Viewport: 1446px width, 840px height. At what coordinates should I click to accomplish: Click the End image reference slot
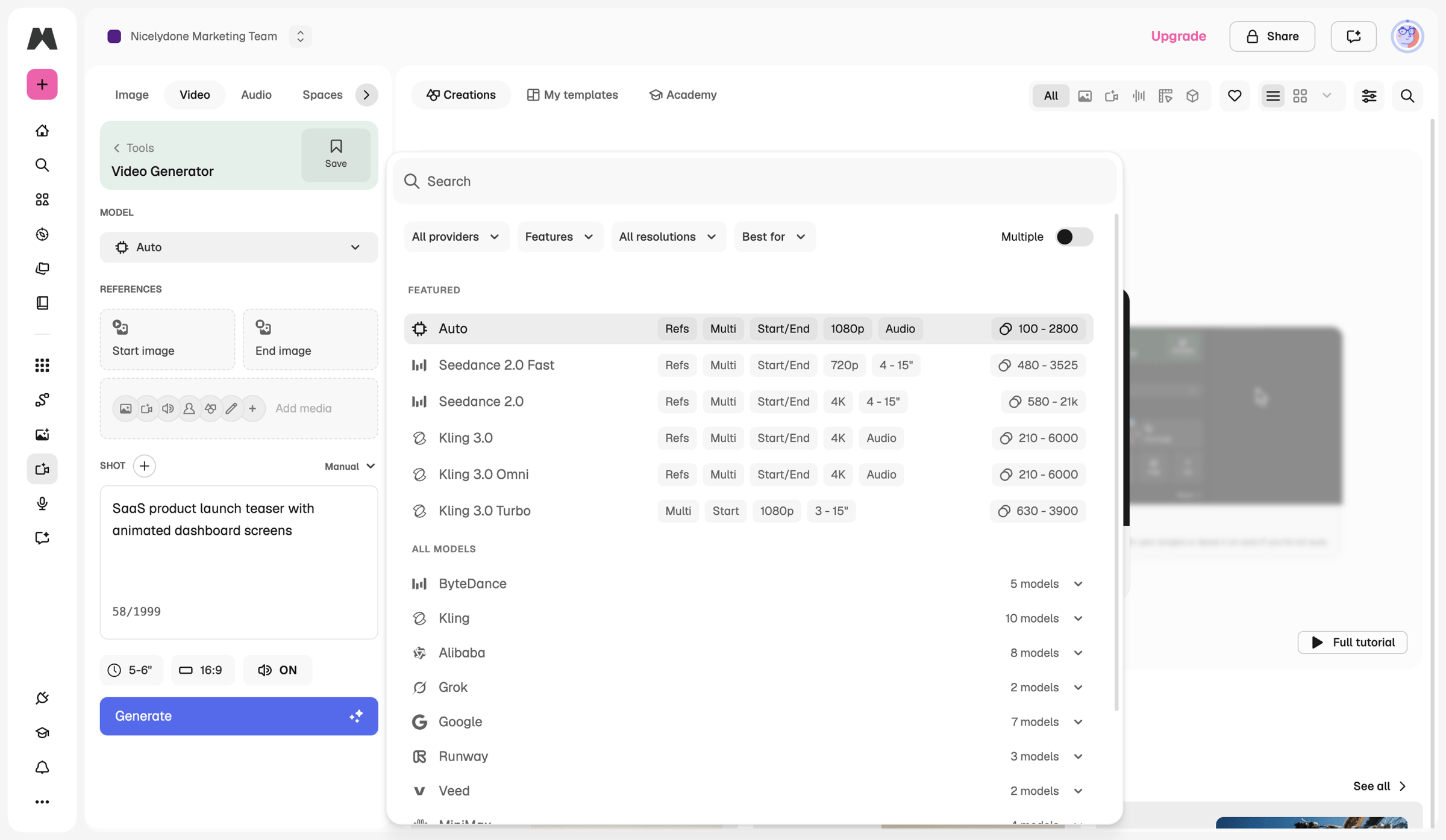point(310,340)
